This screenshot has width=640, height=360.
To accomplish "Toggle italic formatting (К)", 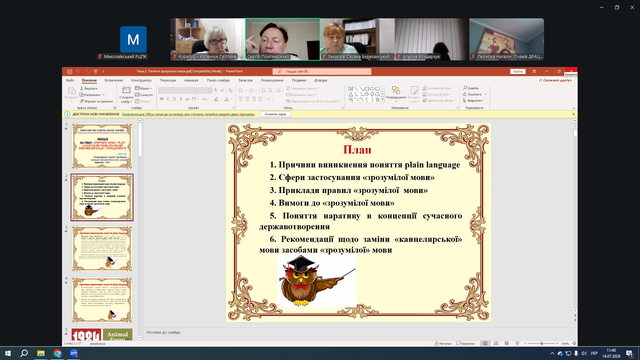I will (168, 99).
